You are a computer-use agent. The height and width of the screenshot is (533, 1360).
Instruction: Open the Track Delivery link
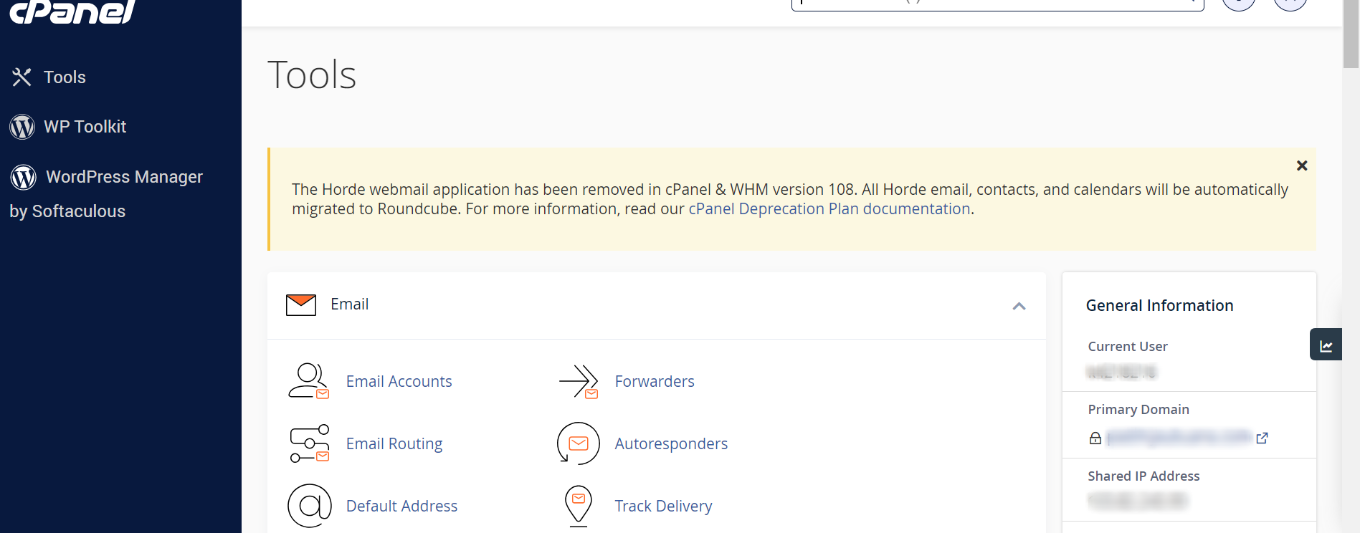click(663, 506)
